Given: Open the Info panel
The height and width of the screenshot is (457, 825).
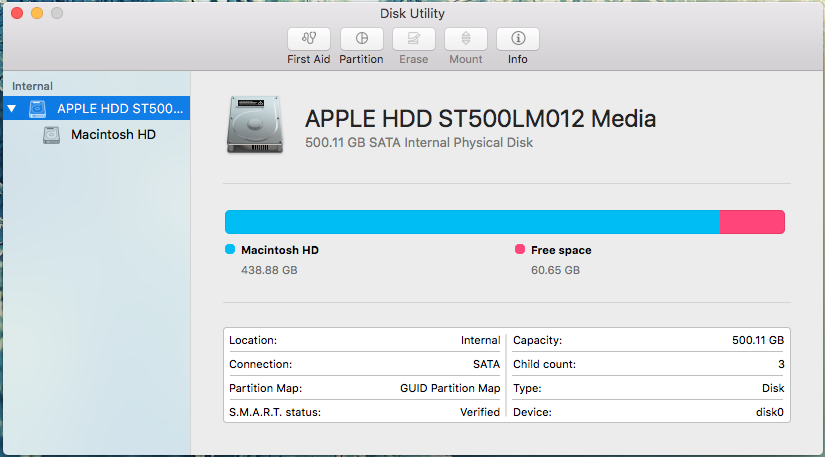Looking at the screenshot, I should (x=518, y=39).
